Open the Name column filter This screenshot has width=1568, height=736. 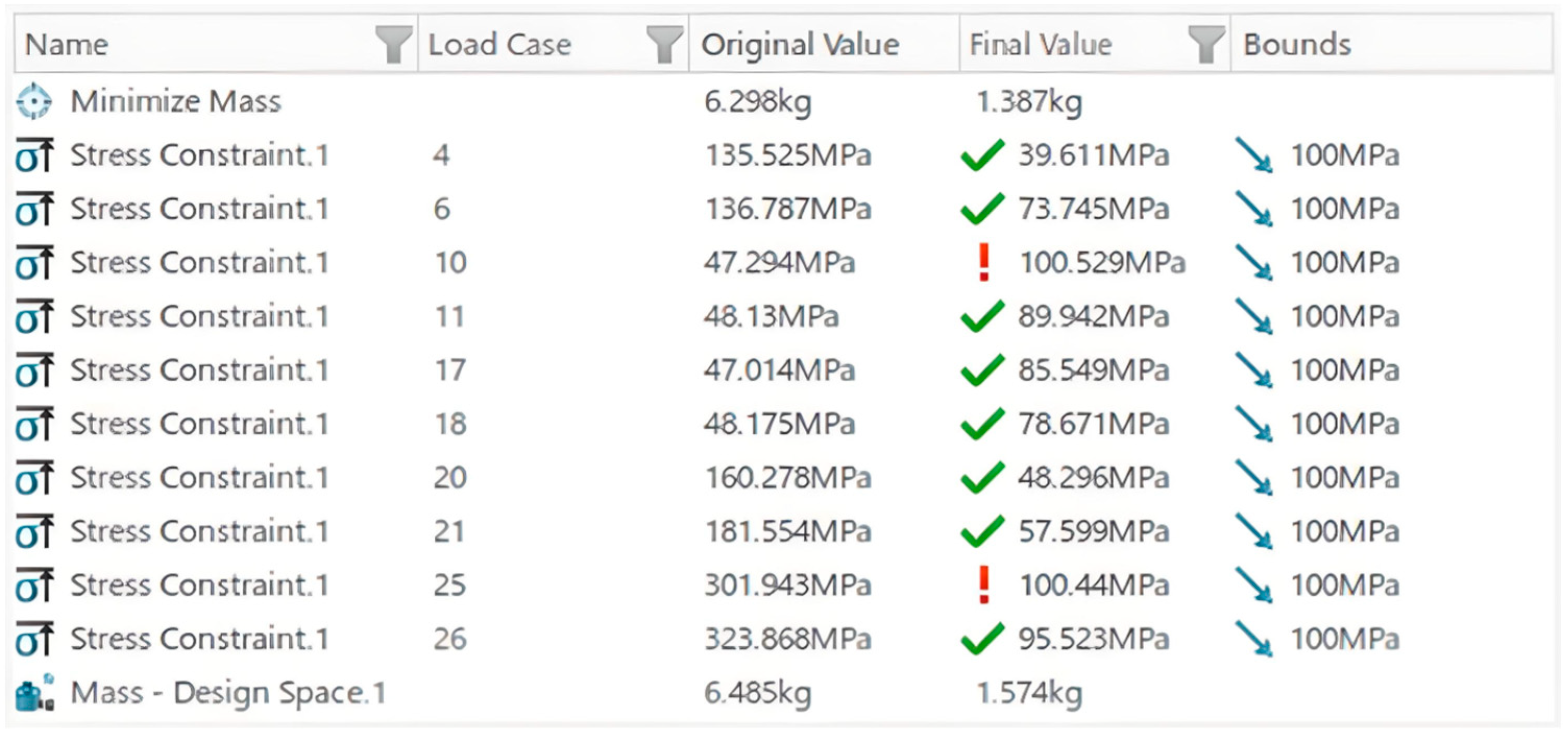[394, 44]
